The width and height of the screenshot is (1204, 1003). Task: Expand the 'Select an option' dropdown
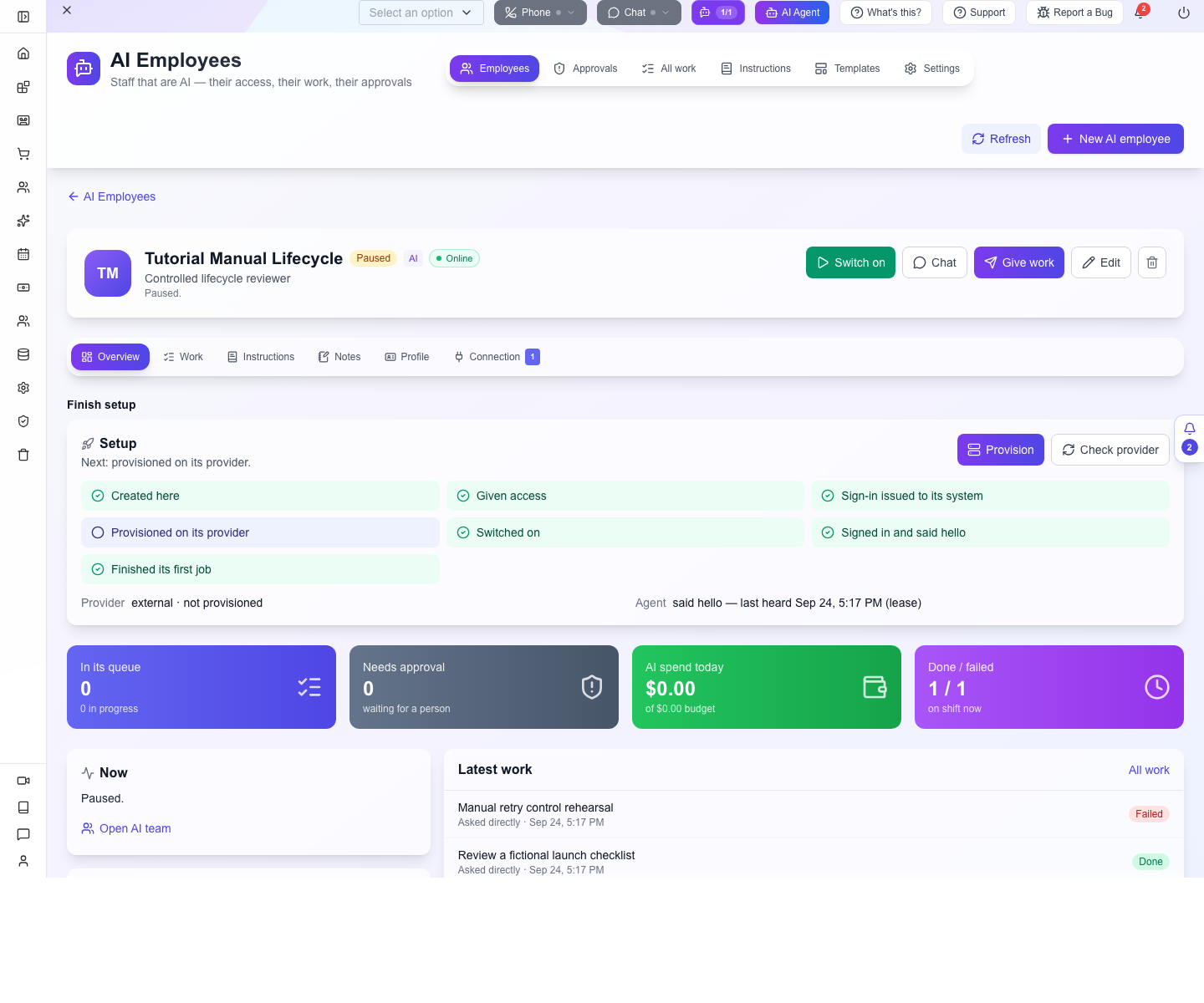[x=421, y=13]
